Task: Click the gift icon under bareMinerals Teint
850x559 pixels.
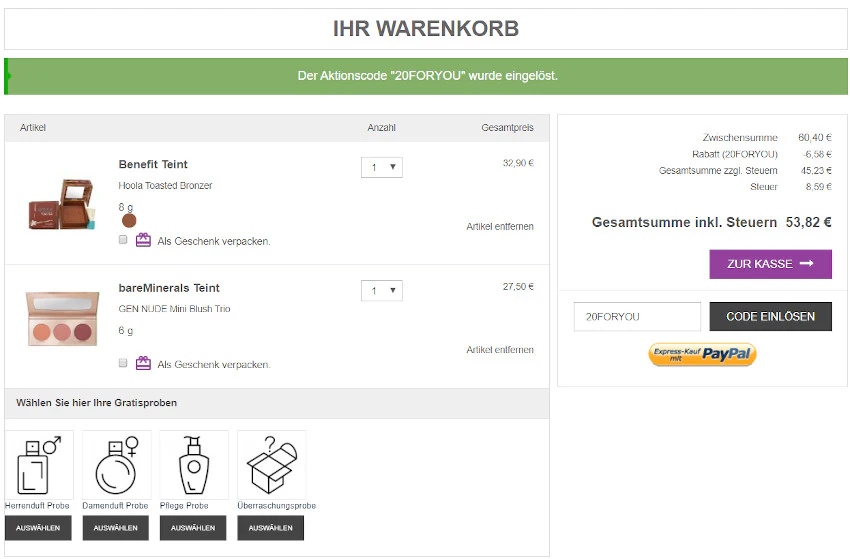Action: coord(143,363)
